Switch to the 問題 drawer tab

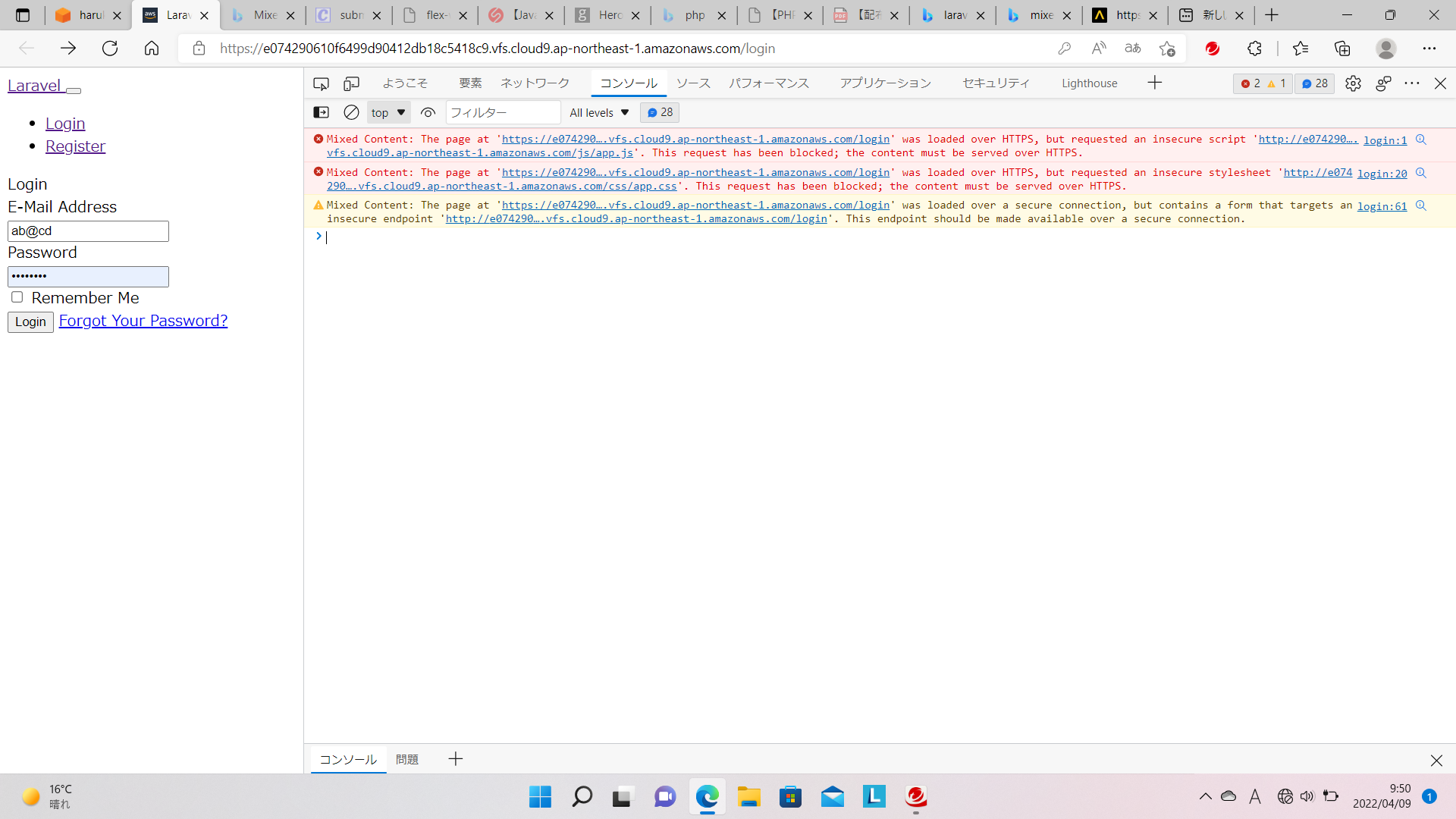point(407,759)
